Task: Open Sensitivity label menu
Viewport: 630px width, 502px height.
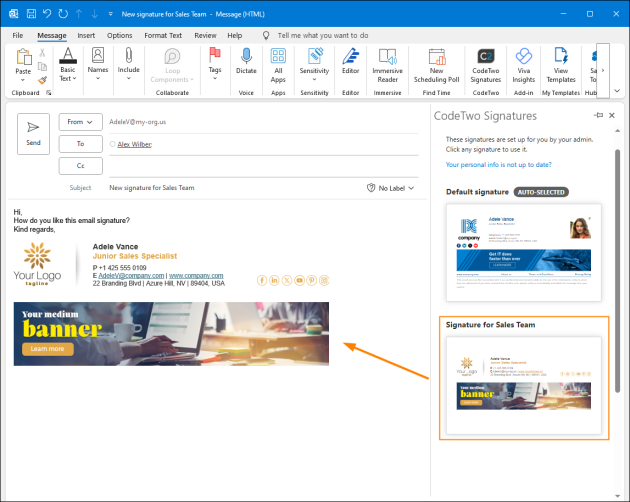Action: click(314, 64)
